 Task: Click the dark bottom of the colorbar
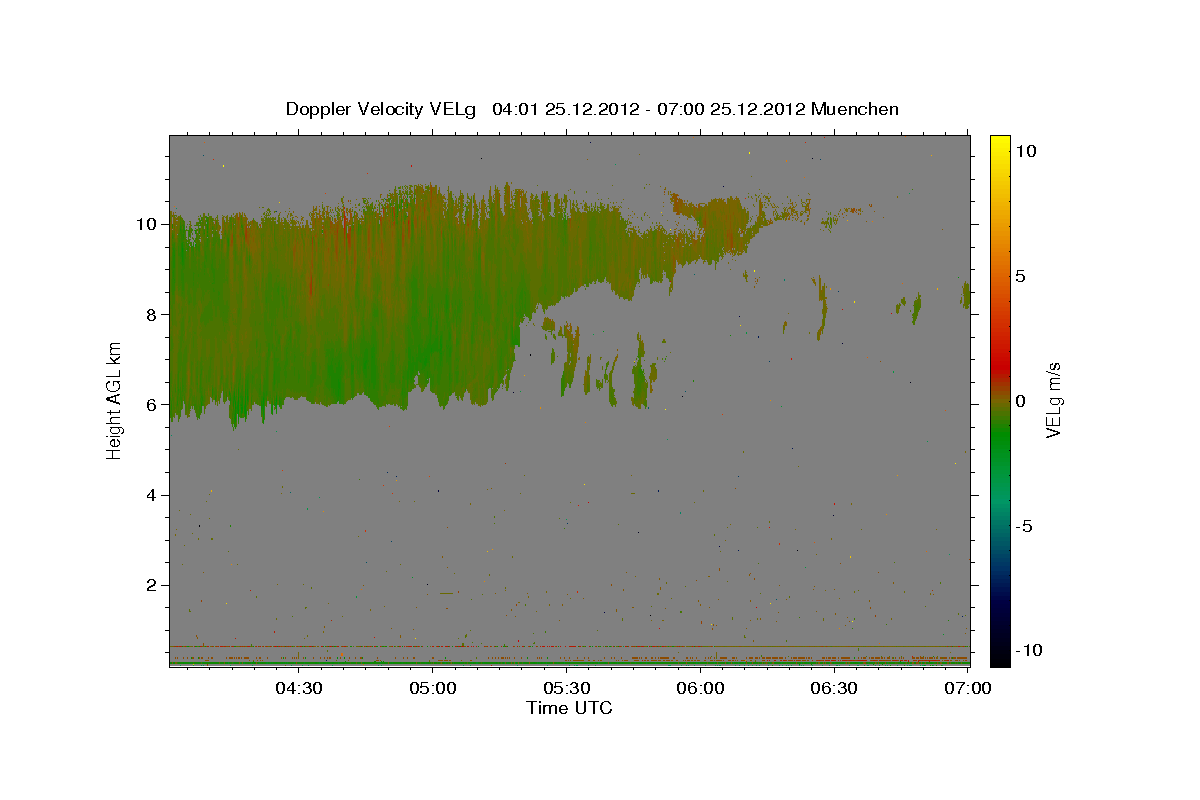pos(999,650)
